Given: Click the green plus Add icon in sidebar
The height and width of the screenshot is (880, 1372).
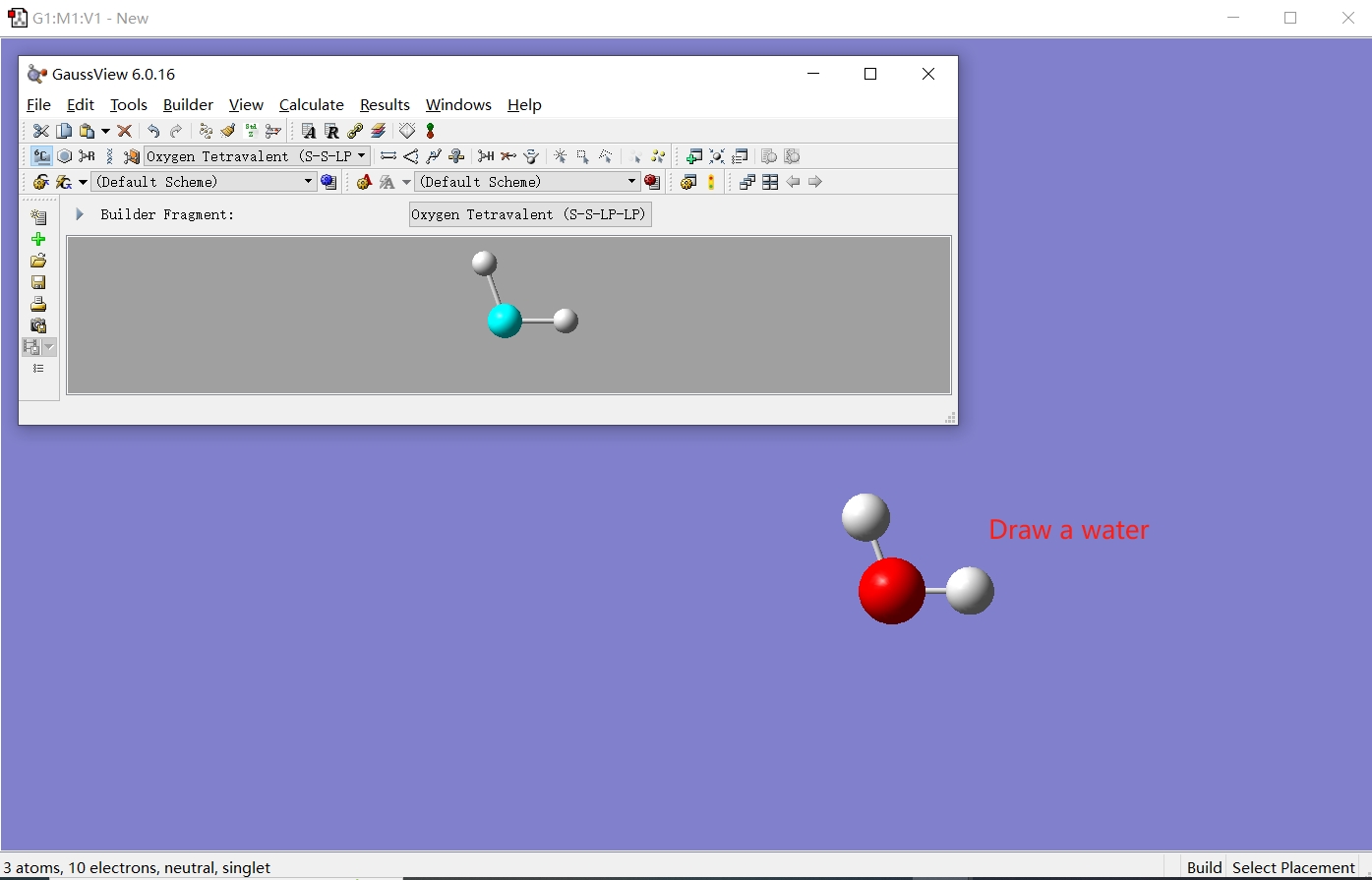Looking at the screenshot, I should point(38,239).
